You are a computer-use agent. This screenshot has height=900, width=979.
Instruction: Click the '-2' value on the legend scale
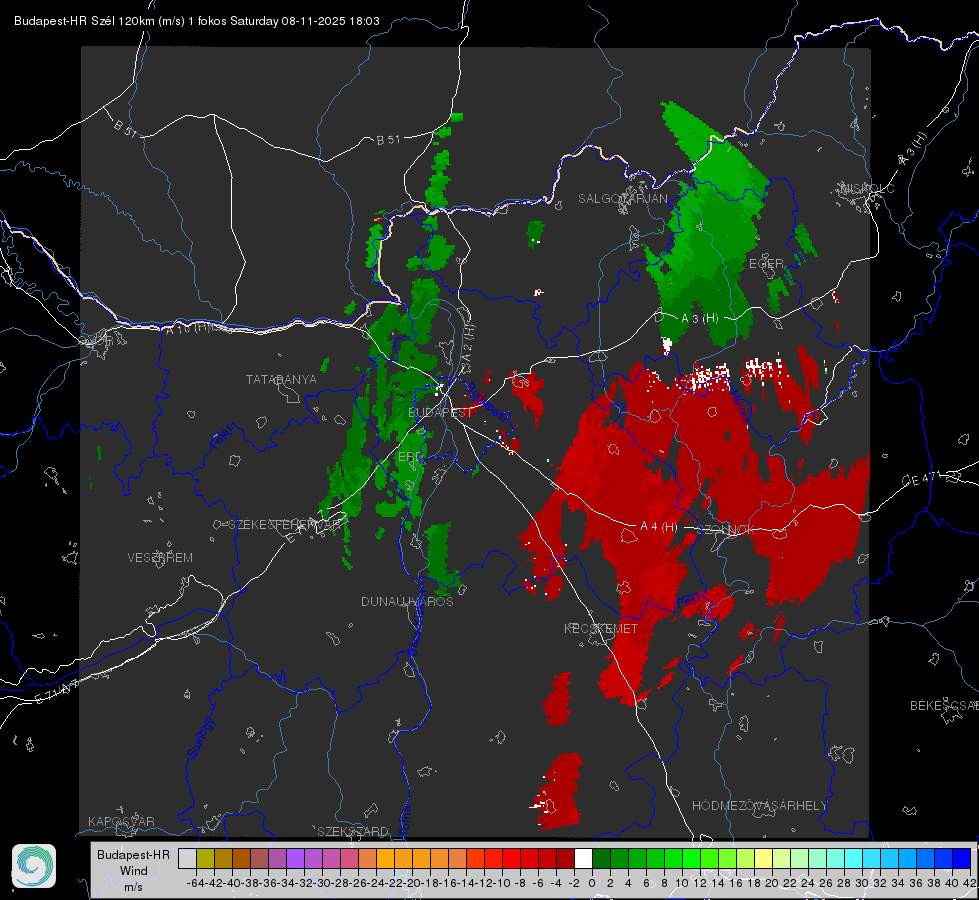point(574,883)
